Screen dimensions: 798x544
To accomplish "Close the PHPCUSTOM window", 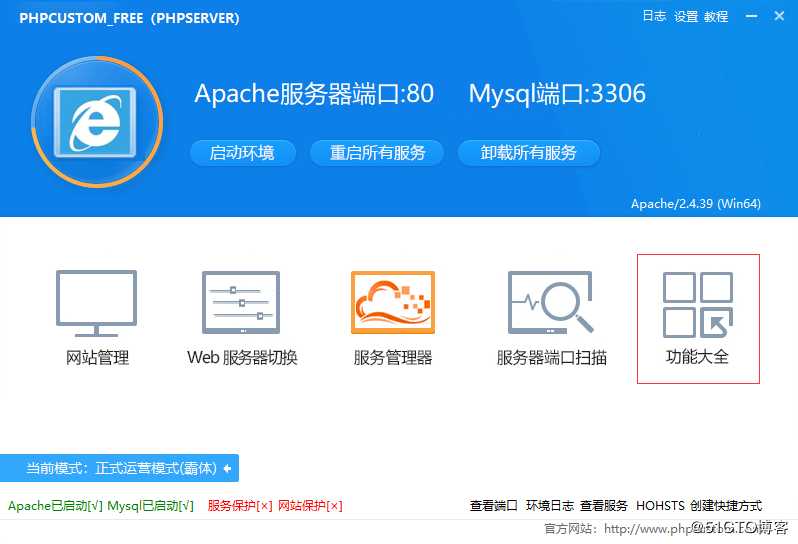I will tap(779, 16).
